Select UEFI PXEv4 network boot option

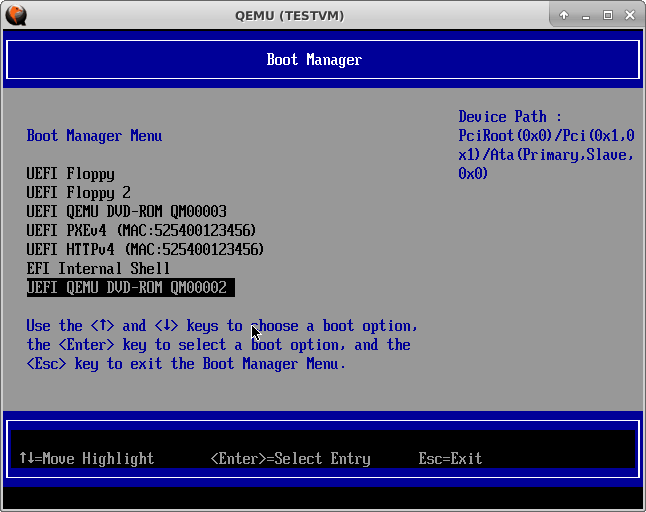pyautogui.click(x=141, y=230)
